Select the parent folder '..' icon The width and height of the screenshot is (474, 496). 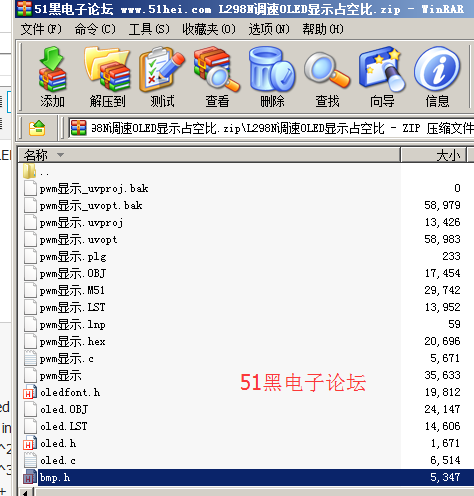point(30,171)
